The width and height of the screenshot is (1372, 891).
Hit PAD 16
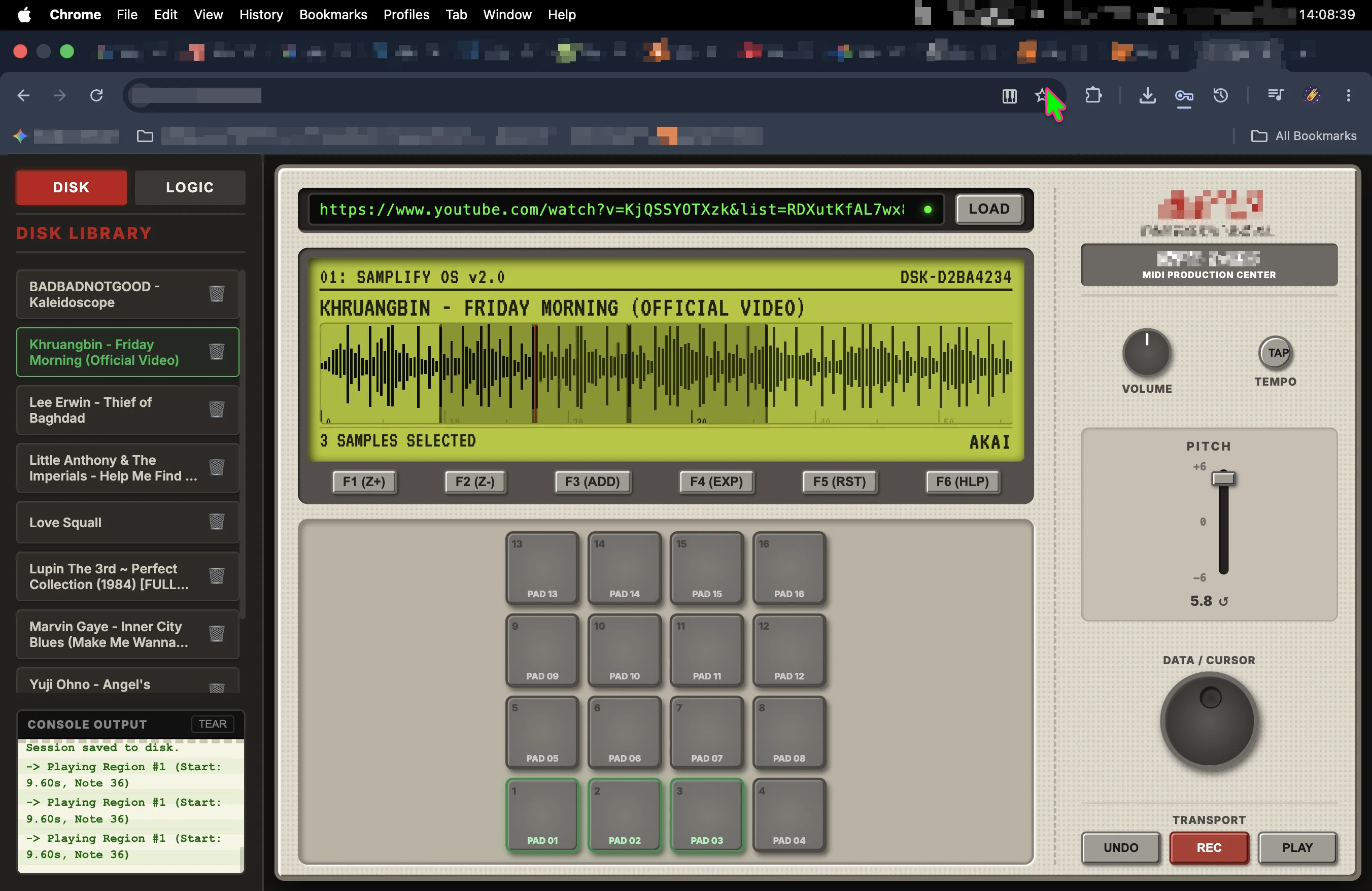coord(789,568)
